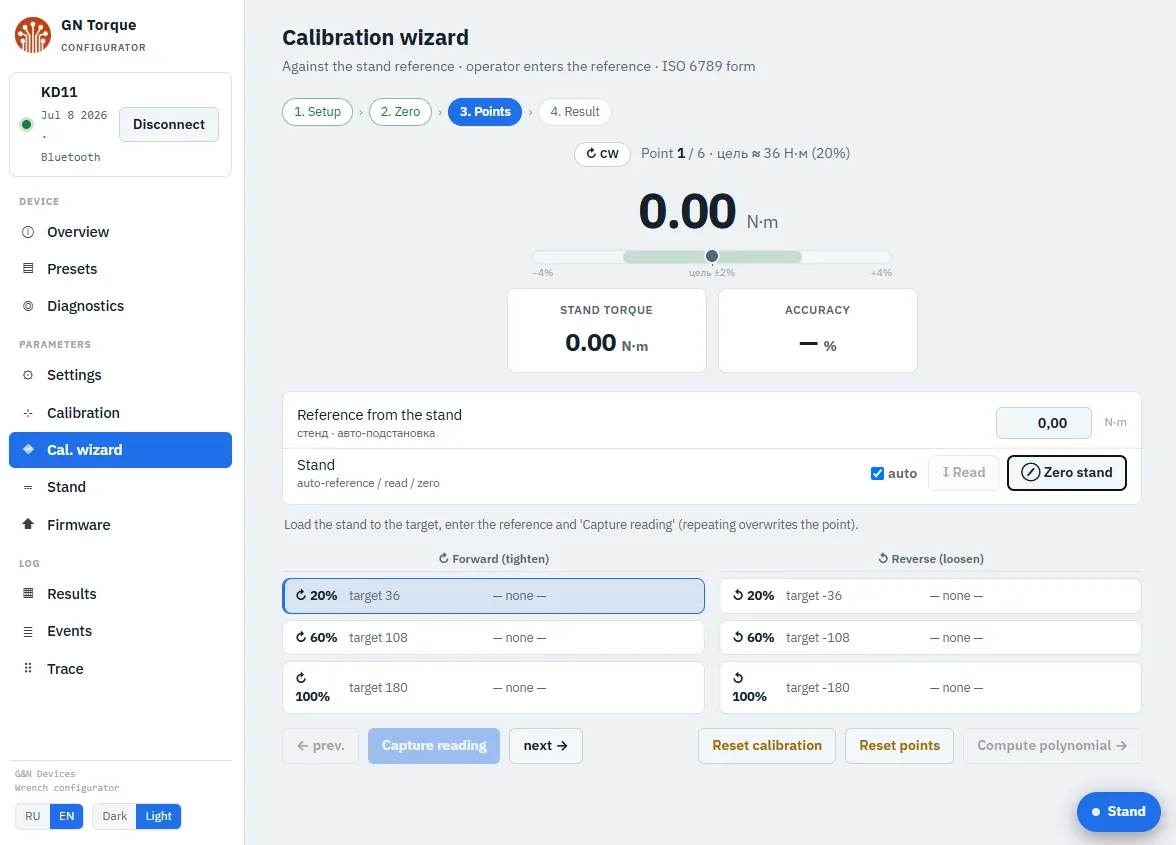Select reverse 100% target -180 point
Image resolution: width=1176 pixels, height=845 pixels.
coord(930,687)
